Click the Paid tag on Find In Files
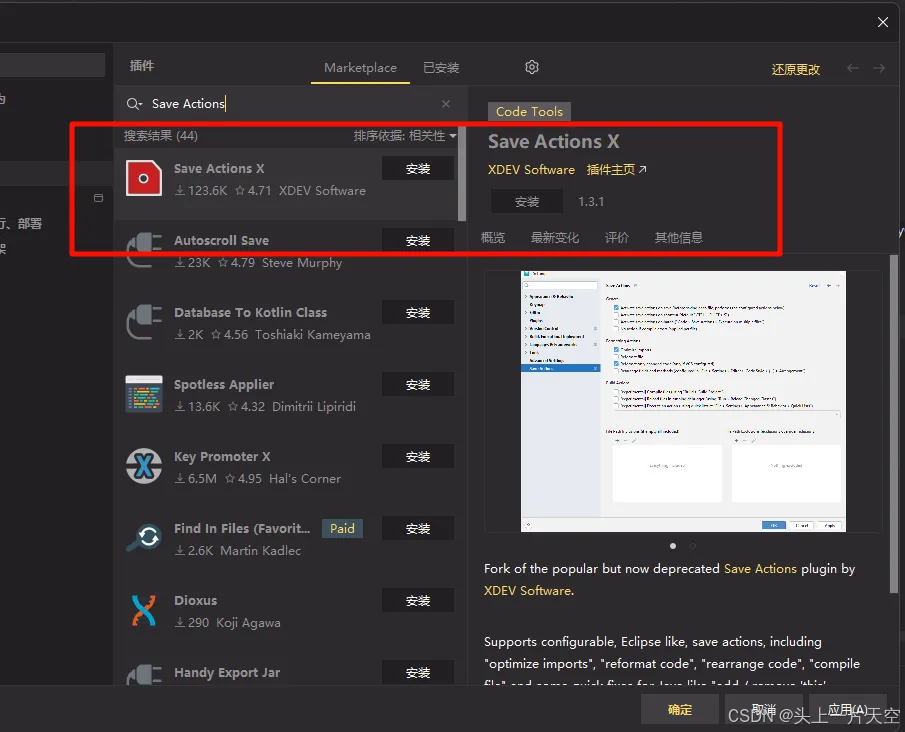The width and height of the screenshot is (905, 732). click(342, 528)
